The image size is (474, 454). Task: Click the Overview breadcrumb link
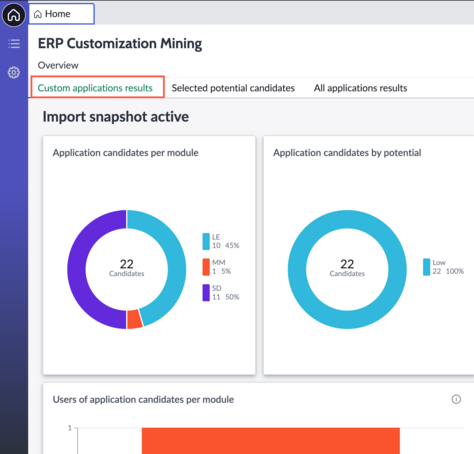tap(58, 65)
